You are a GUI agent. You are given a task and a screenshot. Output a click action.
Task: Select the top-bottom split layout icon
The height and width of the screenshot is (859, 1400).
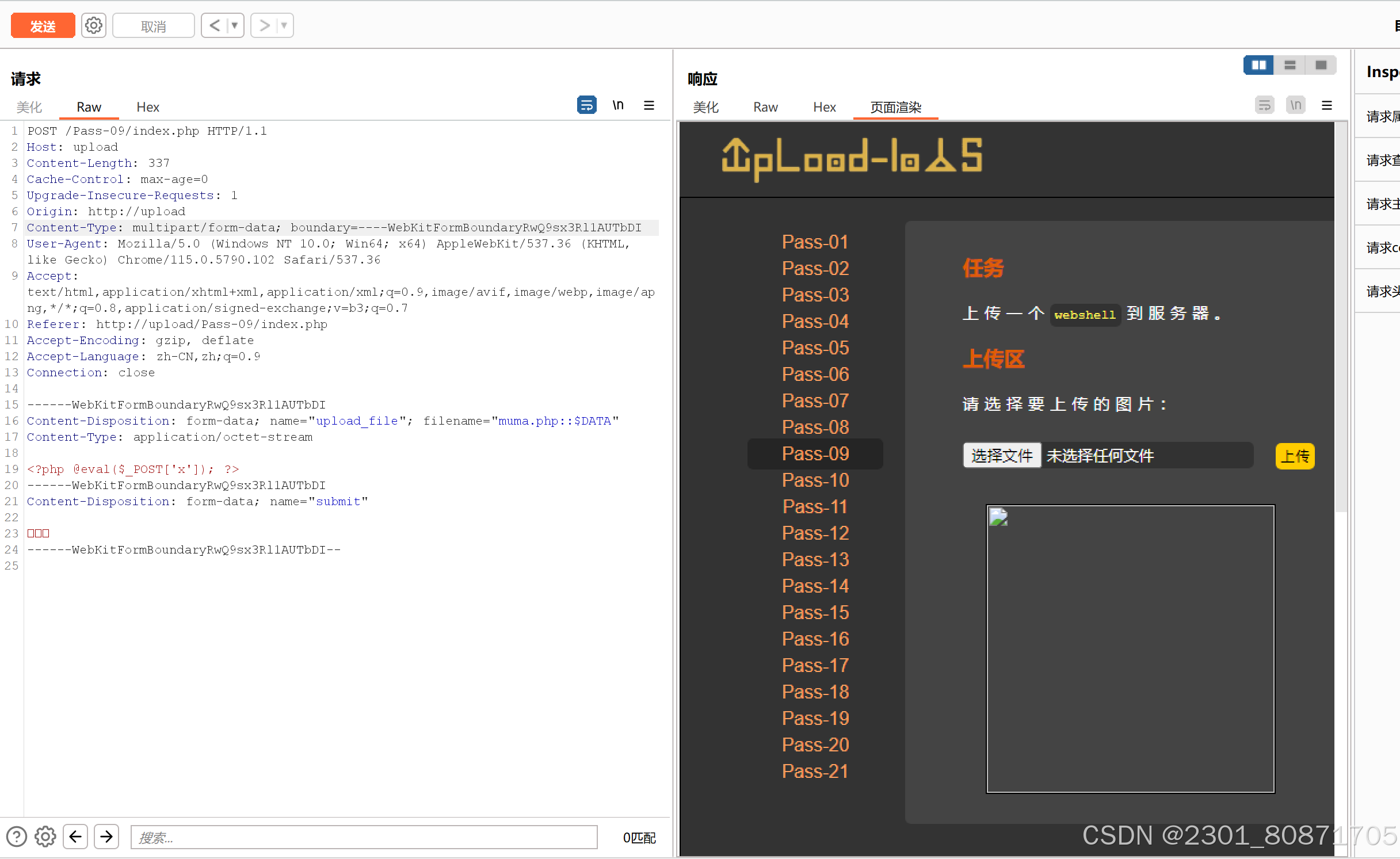tap(1290, 65)
